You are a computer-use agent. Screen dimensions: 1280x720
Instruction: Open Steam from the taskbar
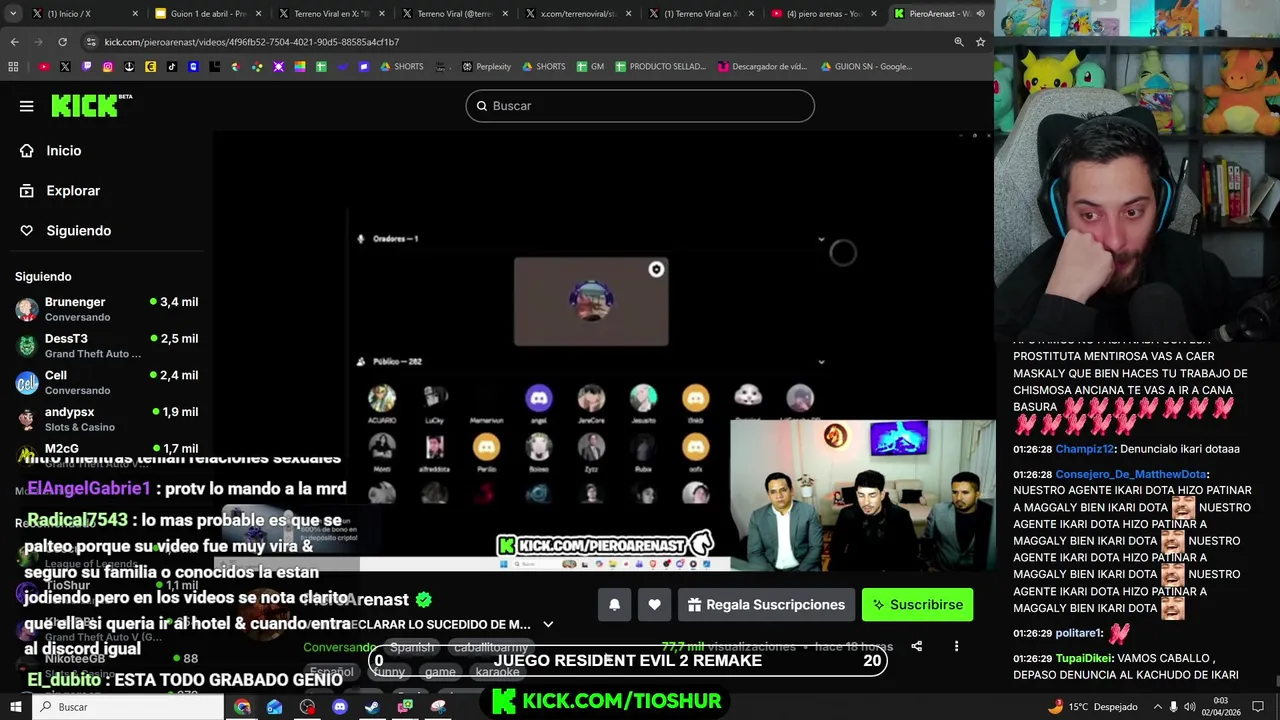click(372, 707)
